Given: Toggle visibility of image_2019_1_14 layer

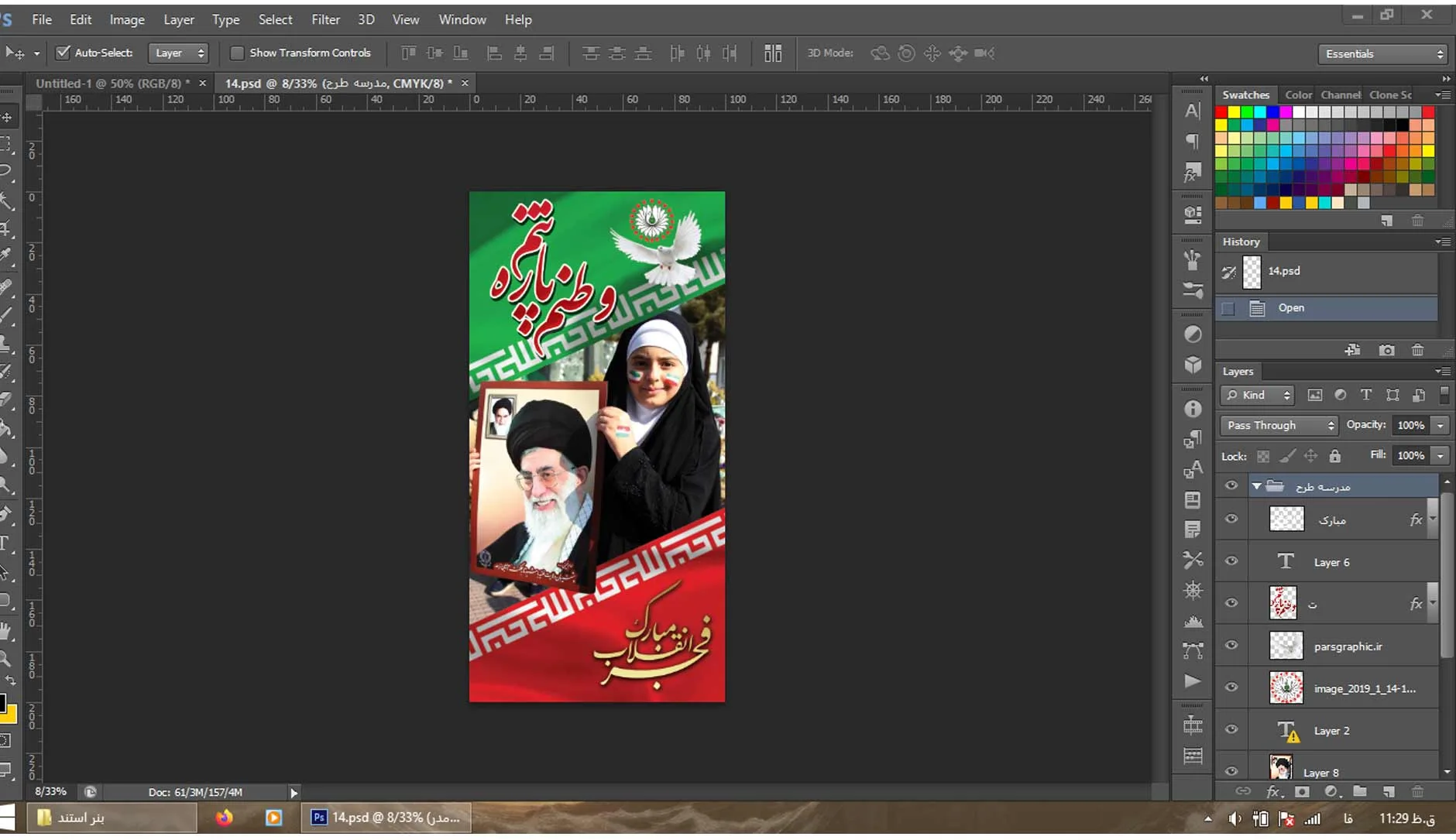Looking at the screenshot, I should (x=1231, y=687).
